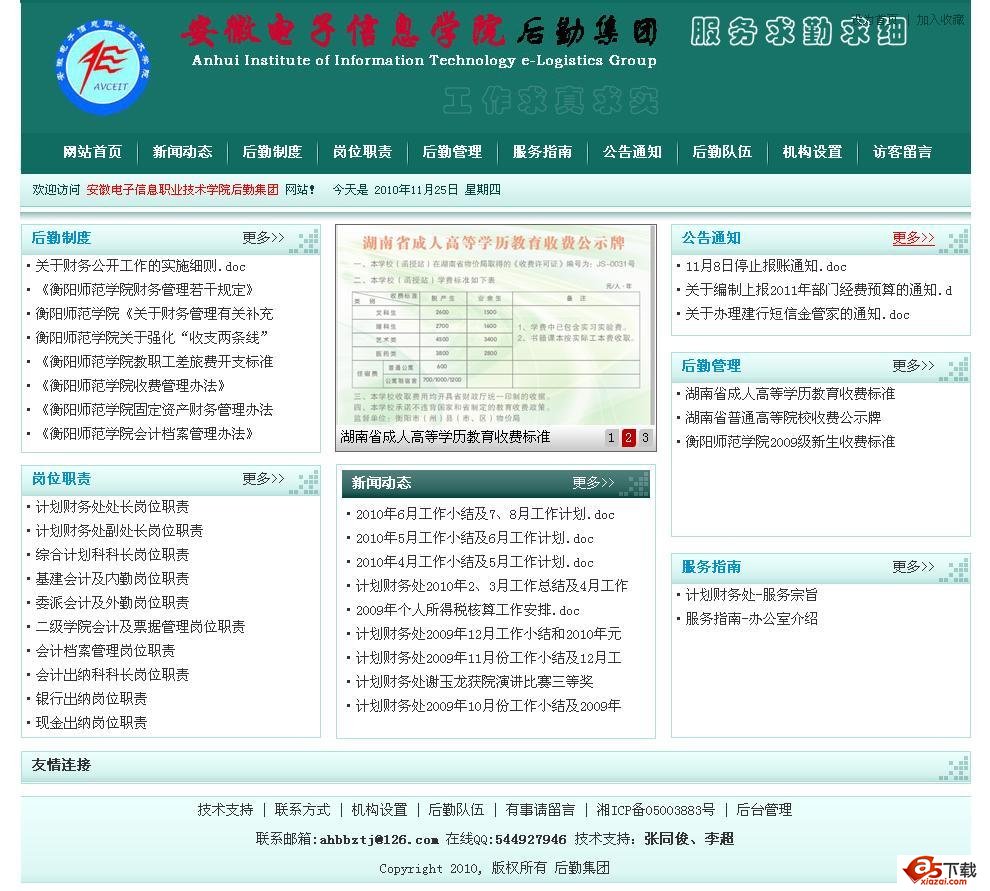This screenshot has width=990, height=891.
Task: Open 委派会计及外勤岗位职责
Action: point(112,602)
